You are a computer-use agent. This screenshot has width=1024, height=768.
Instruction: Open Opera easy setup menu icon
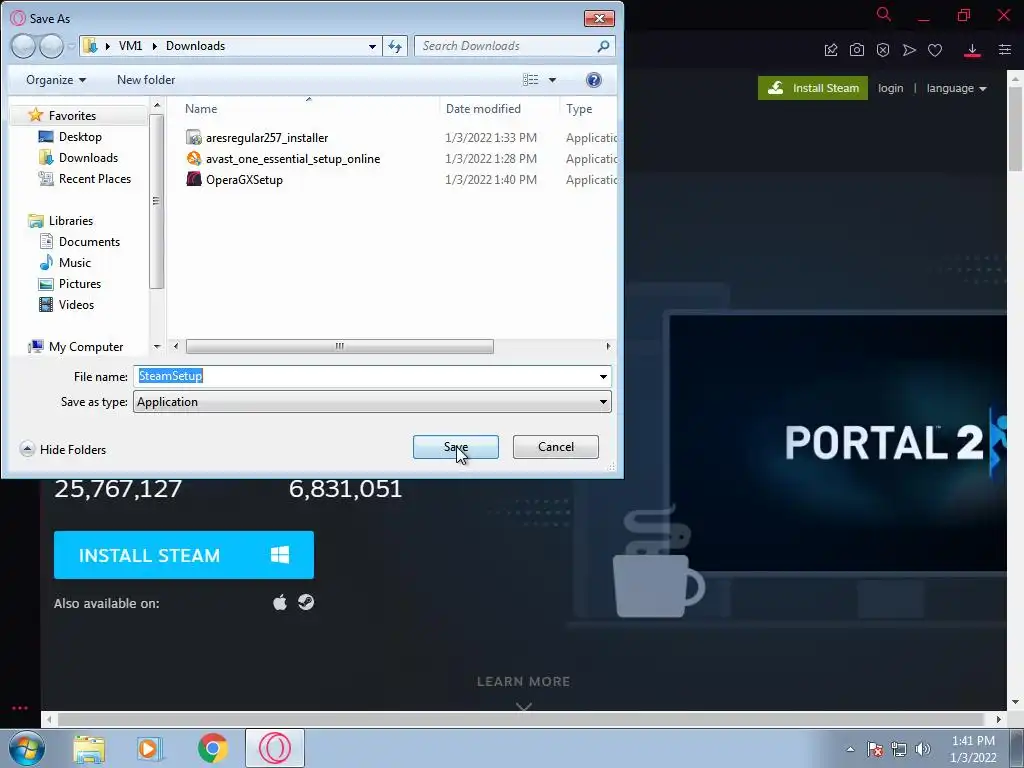tap(1005, 50)
